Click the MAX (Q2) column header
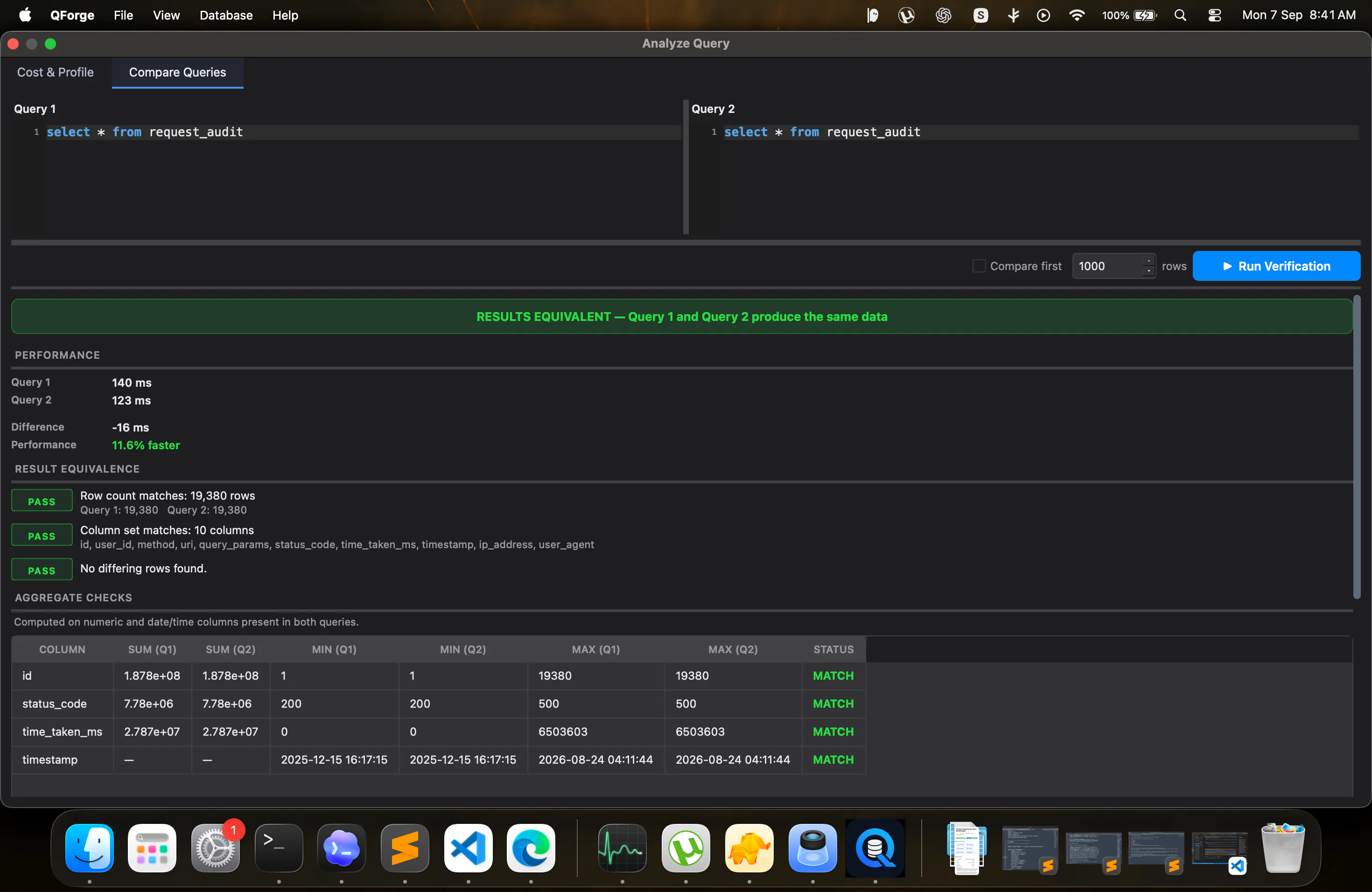This screenshot has height=892, width=1372. pos(733,649)
